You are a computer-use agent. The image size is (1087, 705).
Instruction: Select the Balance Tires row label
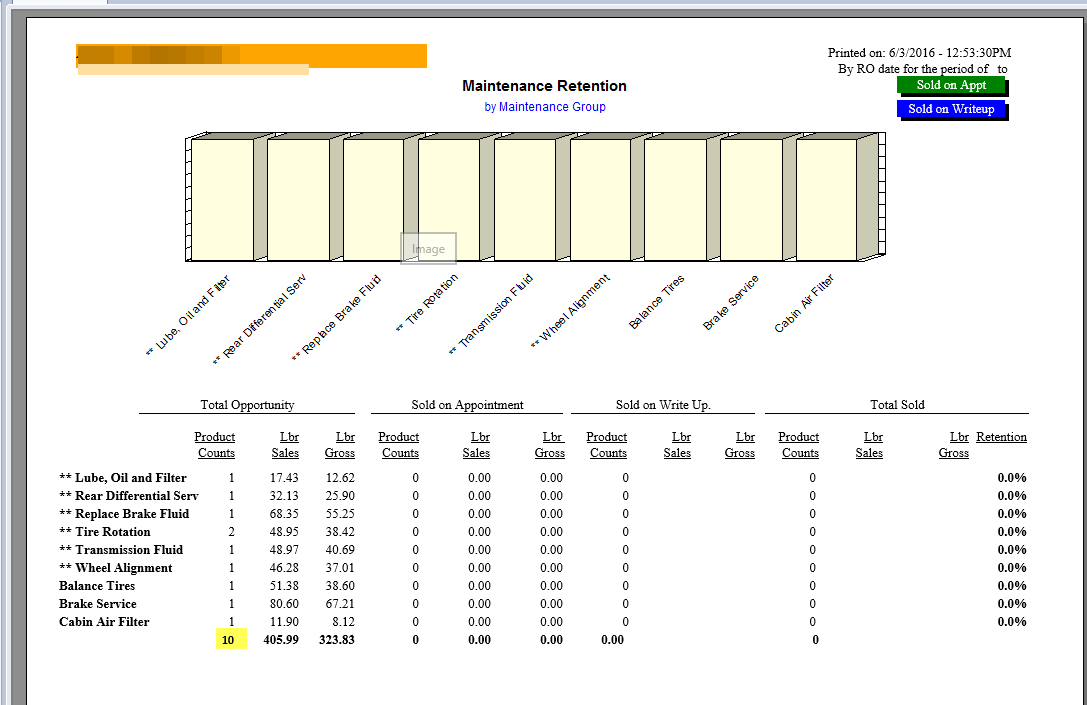click(x=97, y=586)
